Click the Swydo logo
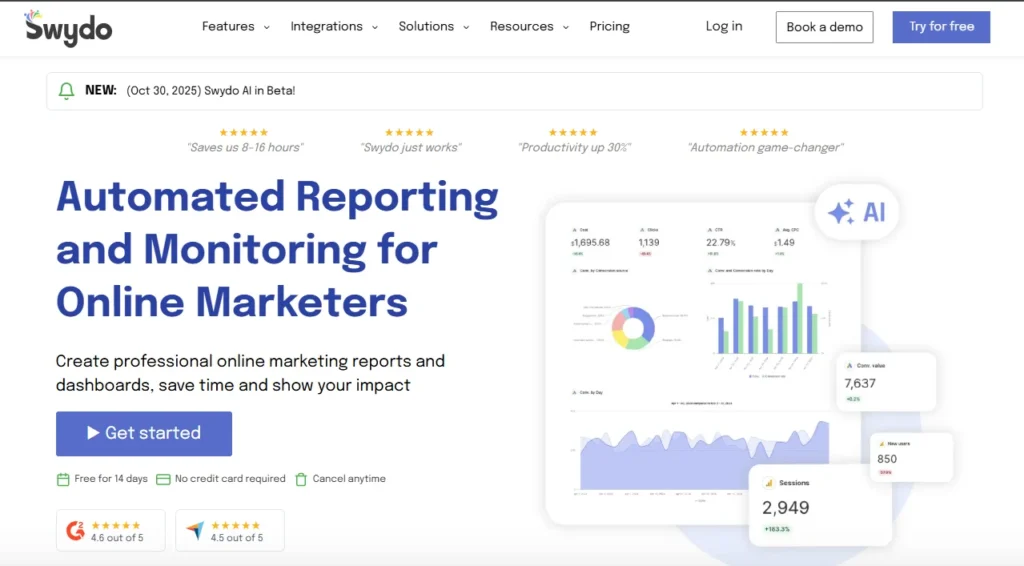Image resolution: width=1024 pixels, height=566 pixels. (68, 28)
